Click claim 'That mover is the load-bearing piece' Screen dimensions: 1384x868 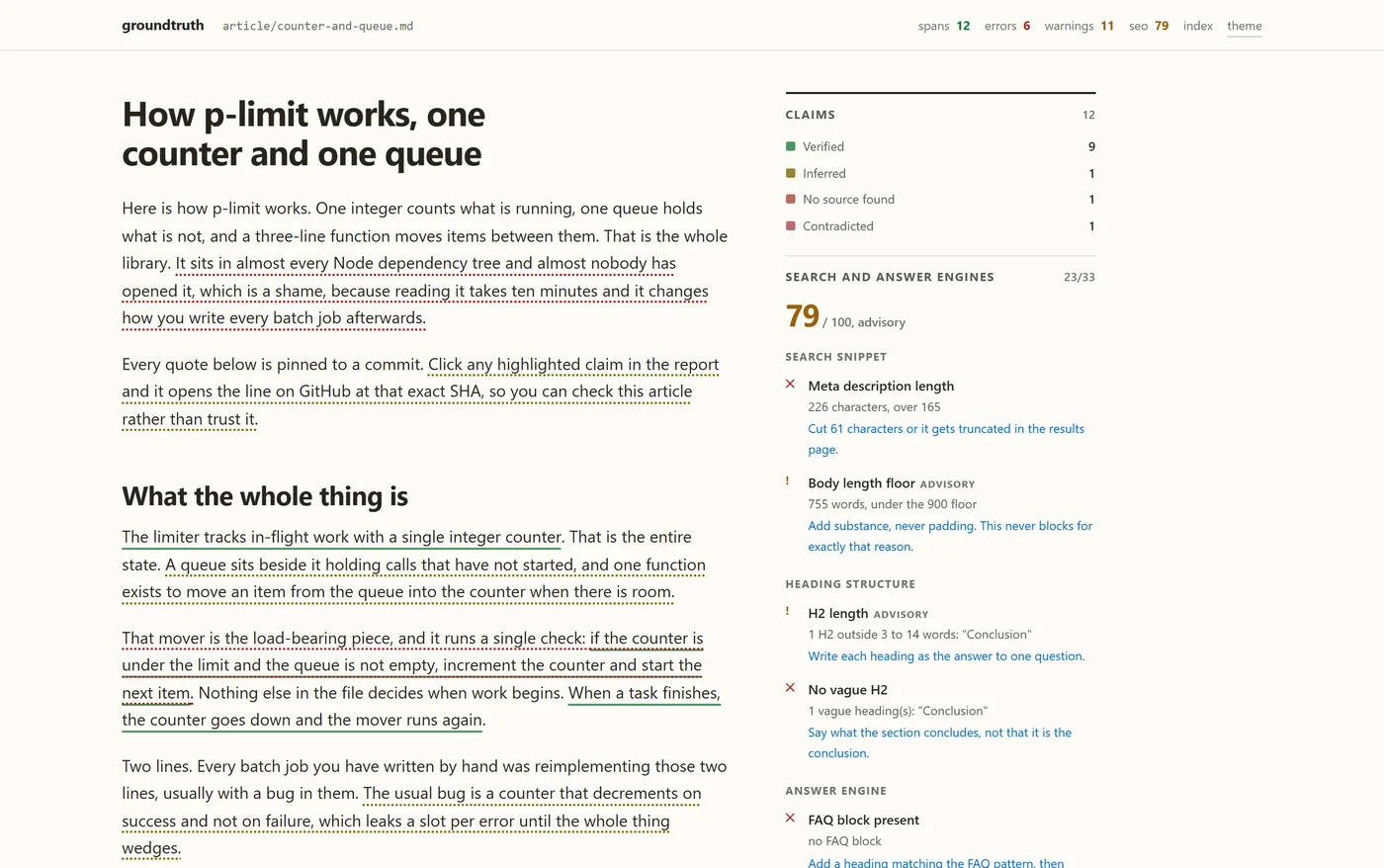tap(354, 638)
